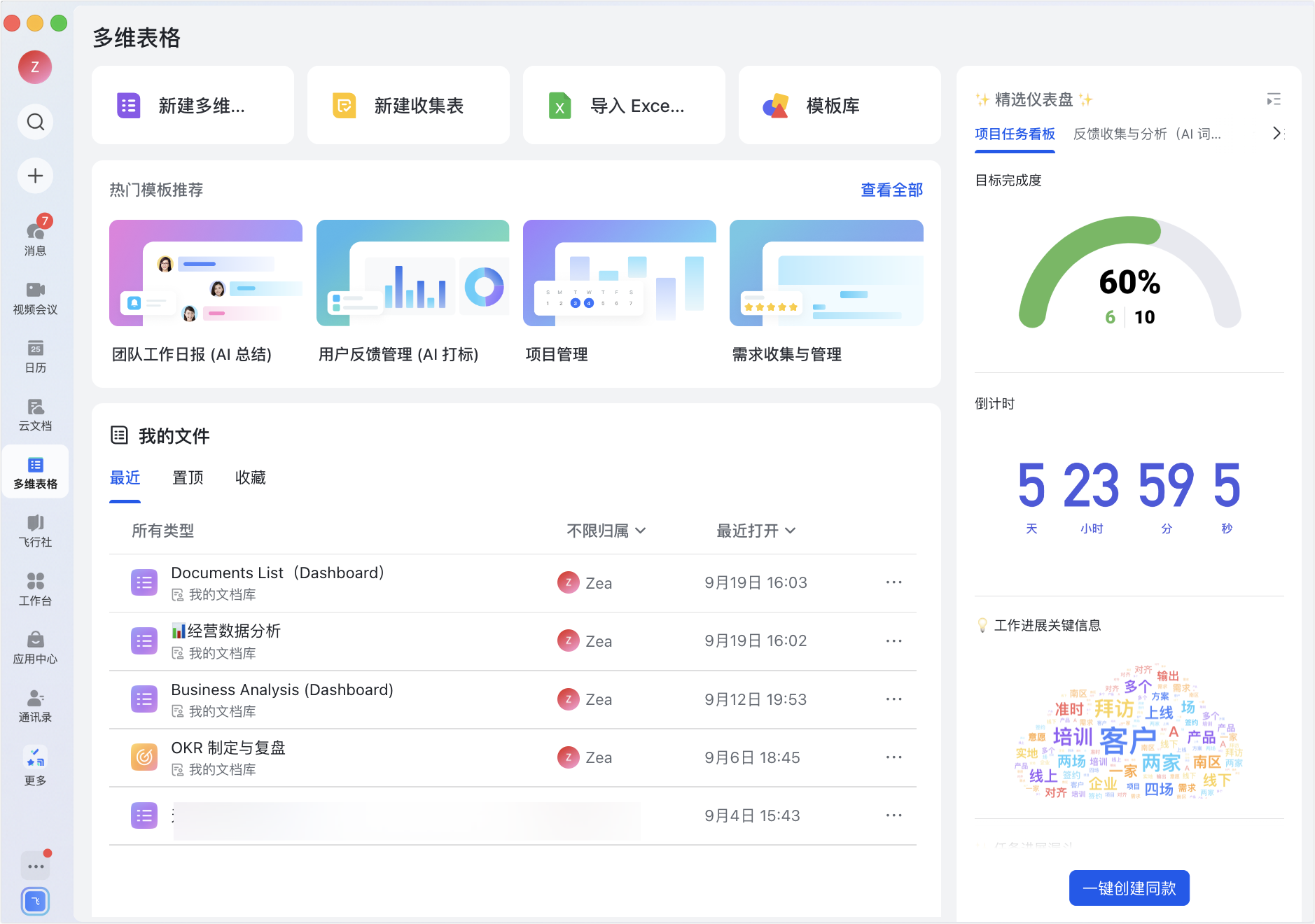Viewport: 1315px width, 924px height.
Task: Click the 一键创建同款 button
Action: [1129, 888]
